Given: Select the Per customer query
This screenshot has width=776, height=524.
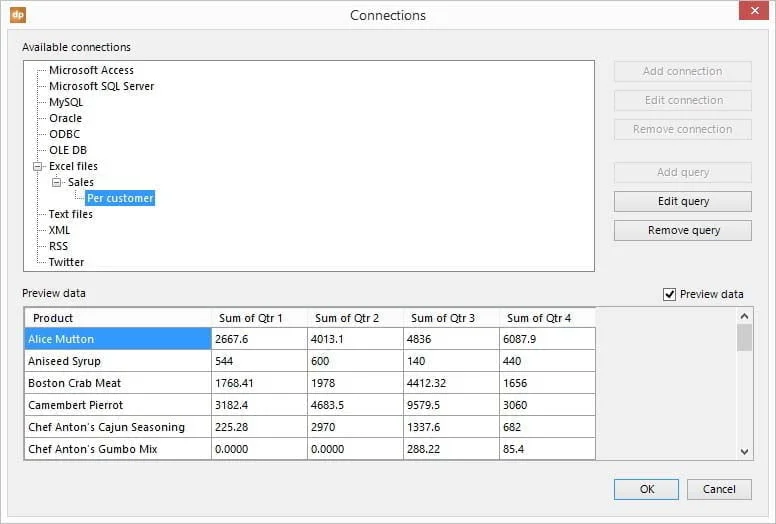Looking at the screenshot, I should coord(120,198).
